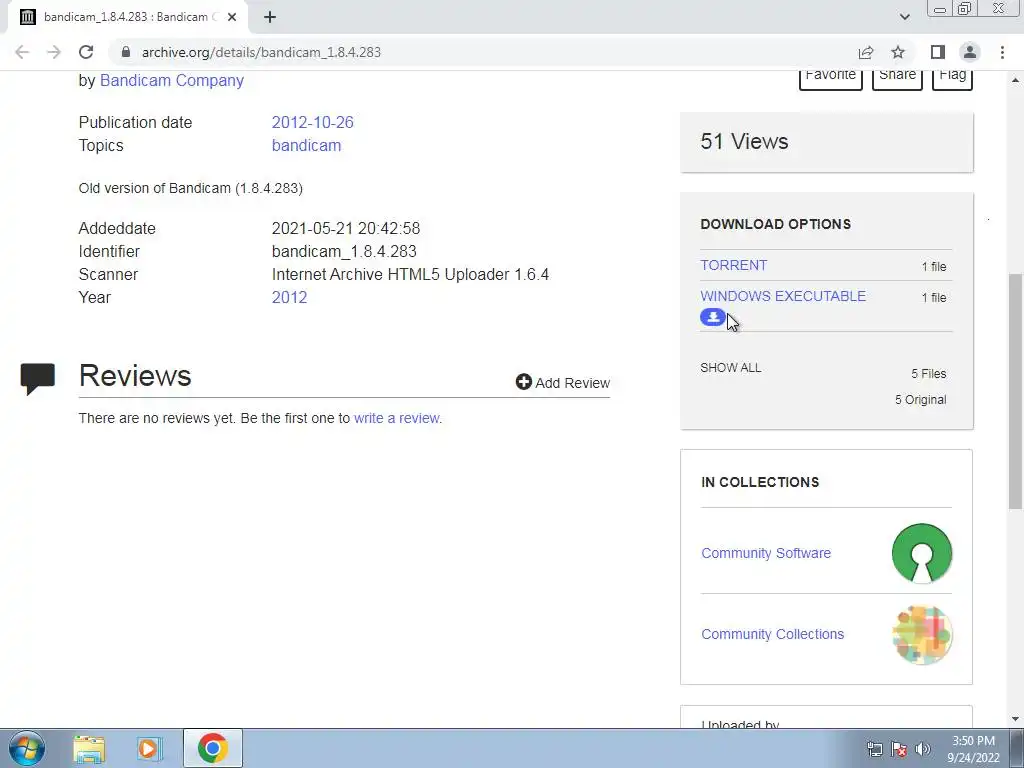Click the Reviews speech bubble icon
This screenshot has width=1024, height=768.
point(38,379)
